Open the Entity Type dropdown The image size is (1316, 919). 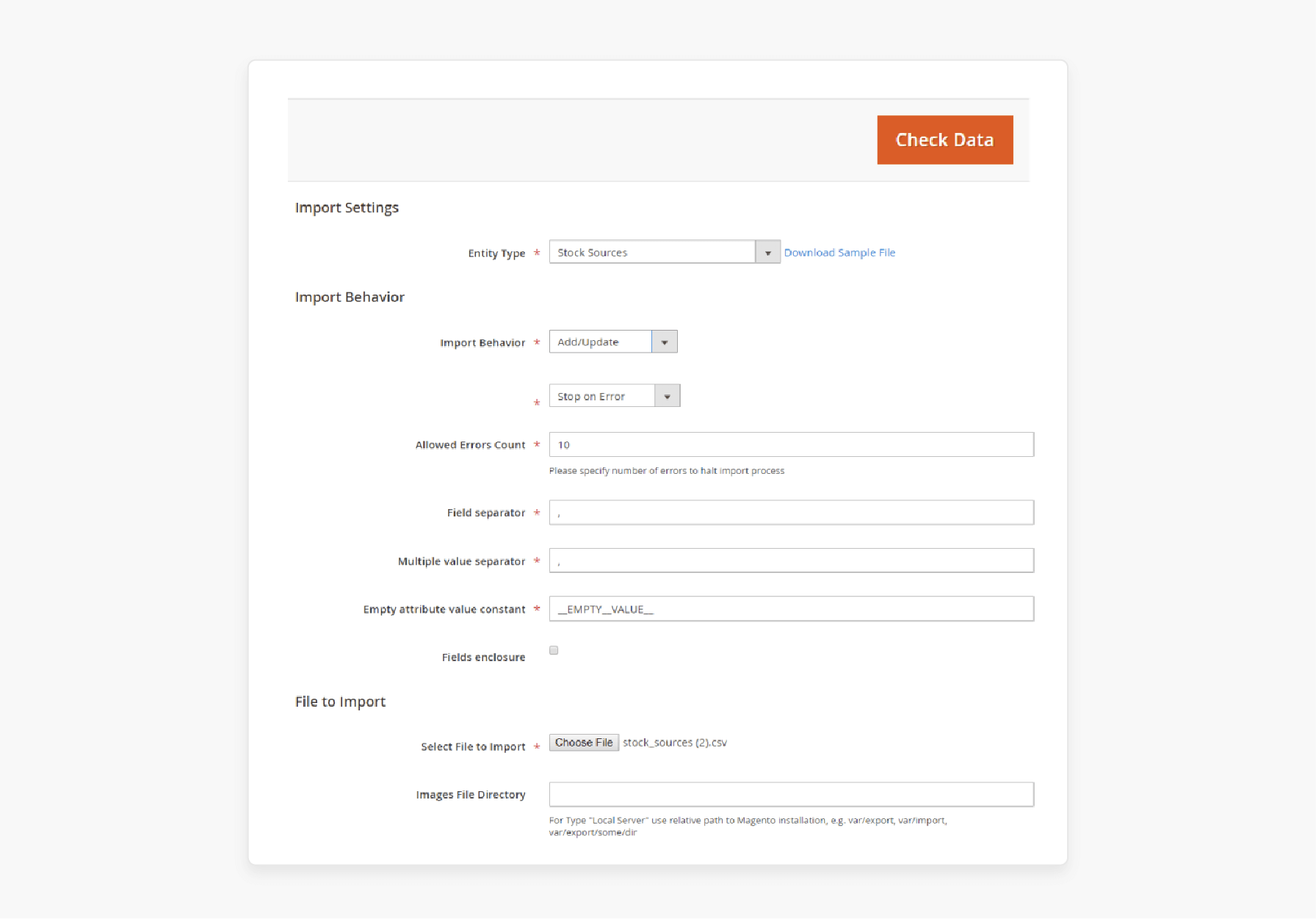click(x=665, y=252)
